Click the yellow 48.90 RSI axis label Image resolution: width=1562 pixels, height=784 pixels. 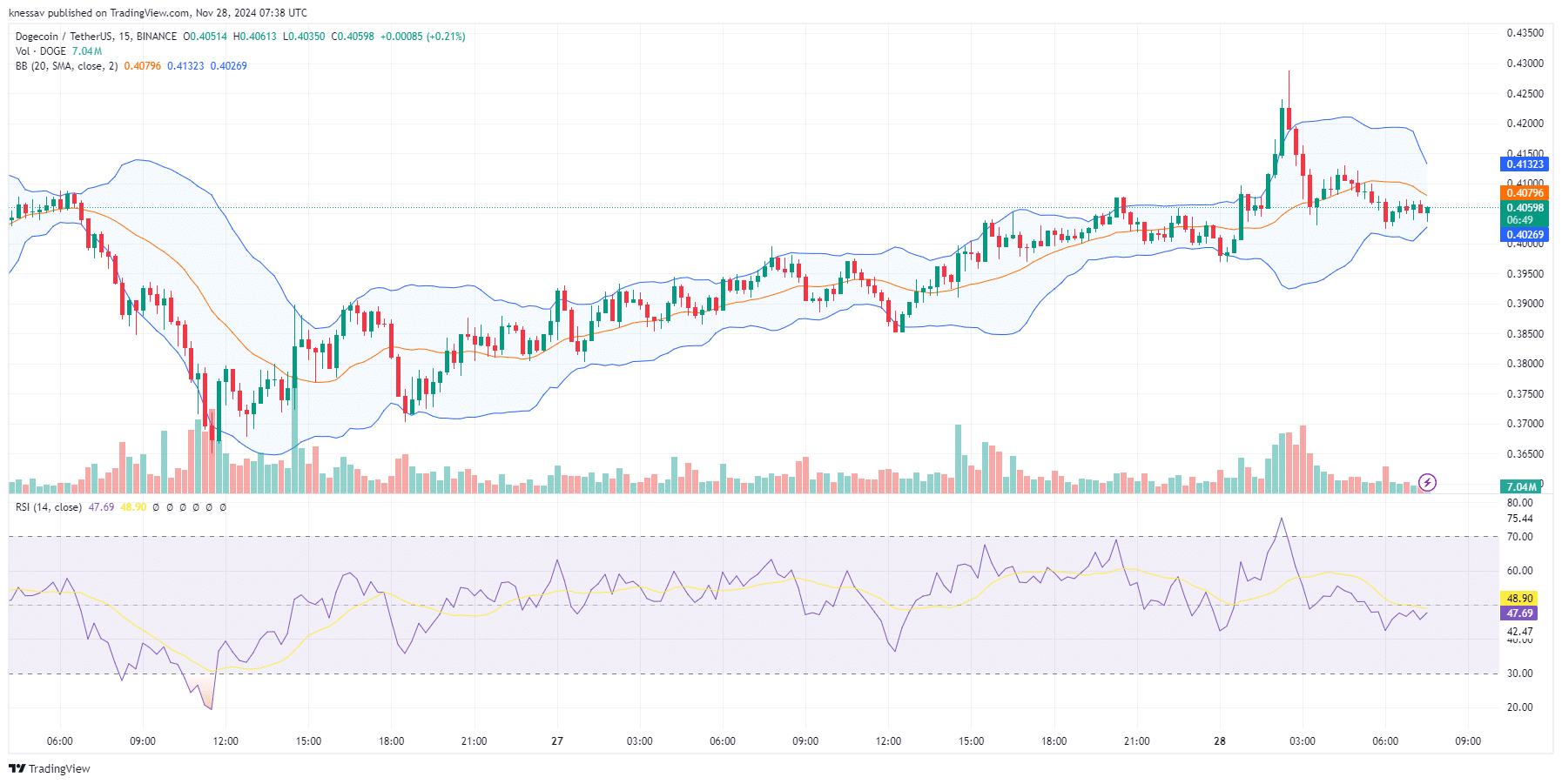coord(1519,599)
